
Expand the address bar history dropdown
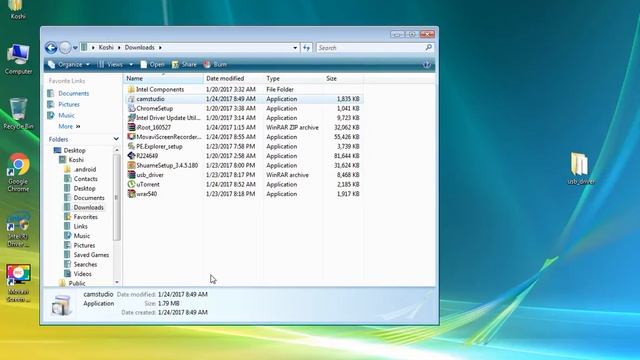point(295,48)
